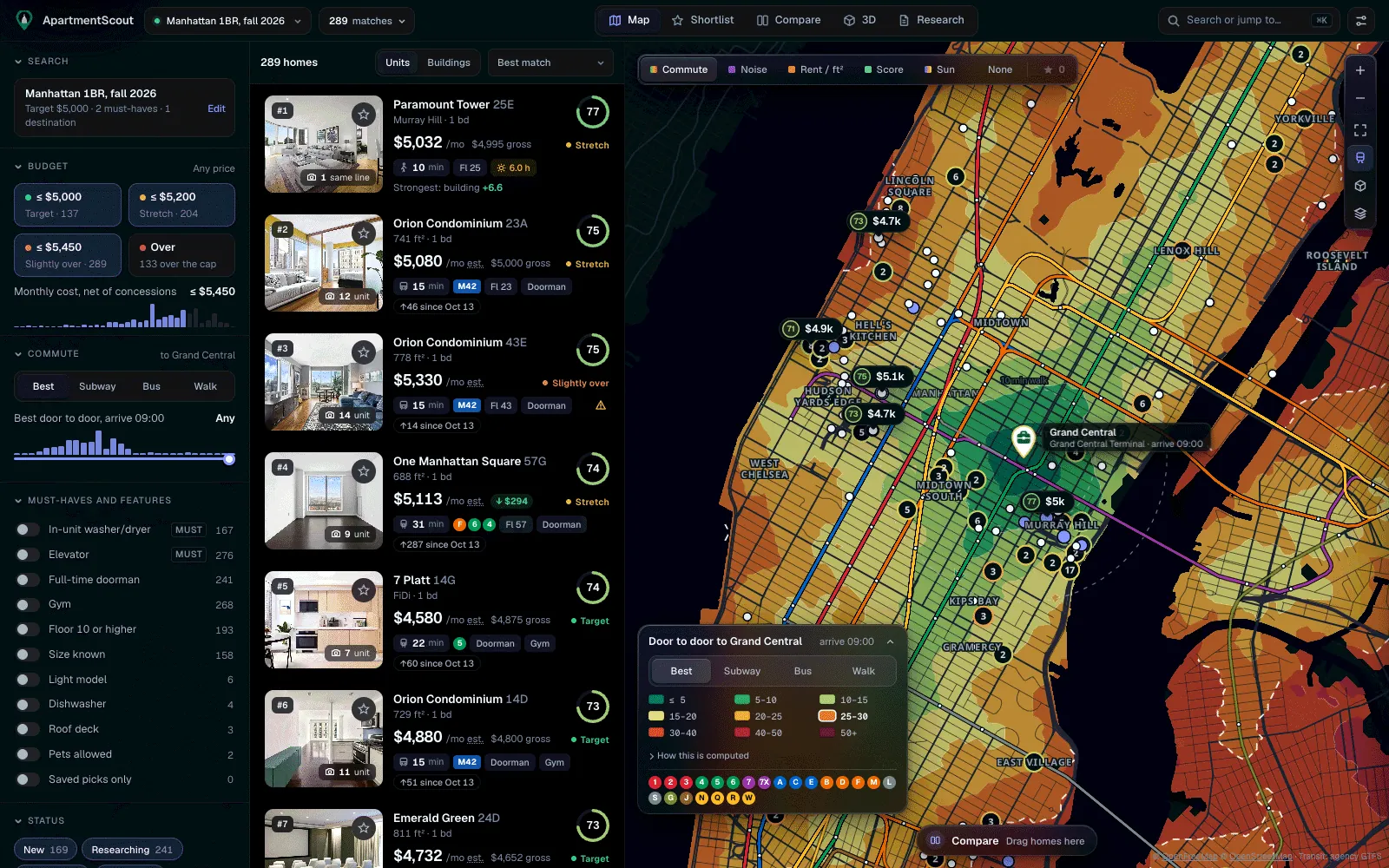Viewport: 1389px width, 868px height.
Task: Collapse the Door to door legend panel
Action: pyautogui.click(x=890, y=641)
